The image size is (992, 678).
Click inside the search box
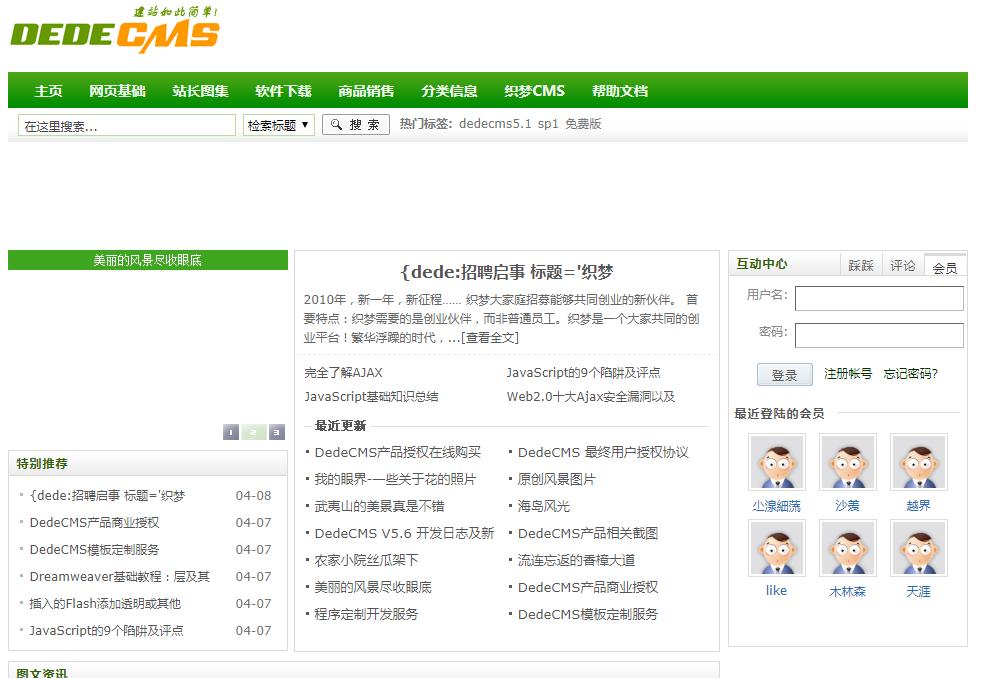[x=125, y=124]
